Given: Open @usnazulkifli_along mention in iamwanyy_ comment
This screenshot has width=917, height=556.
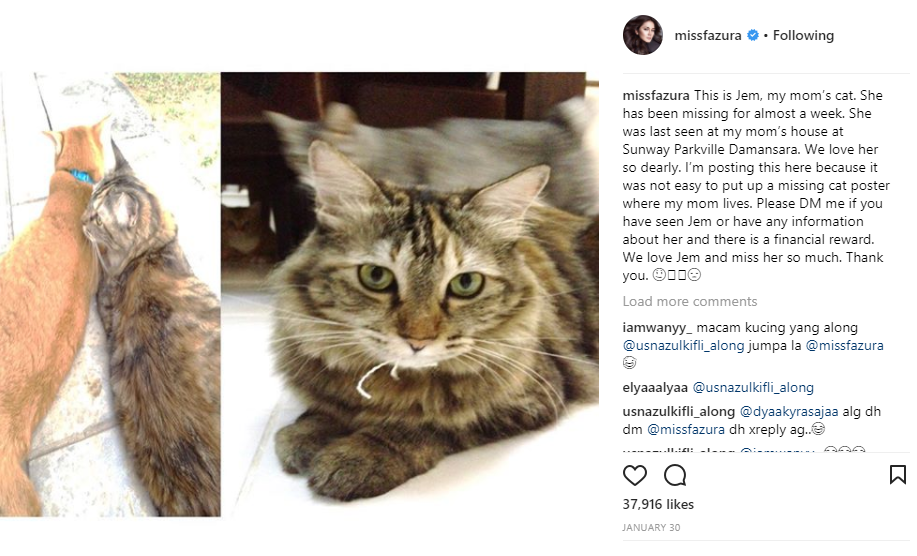Looking at the screenshot, I should [x=683, y=346].
